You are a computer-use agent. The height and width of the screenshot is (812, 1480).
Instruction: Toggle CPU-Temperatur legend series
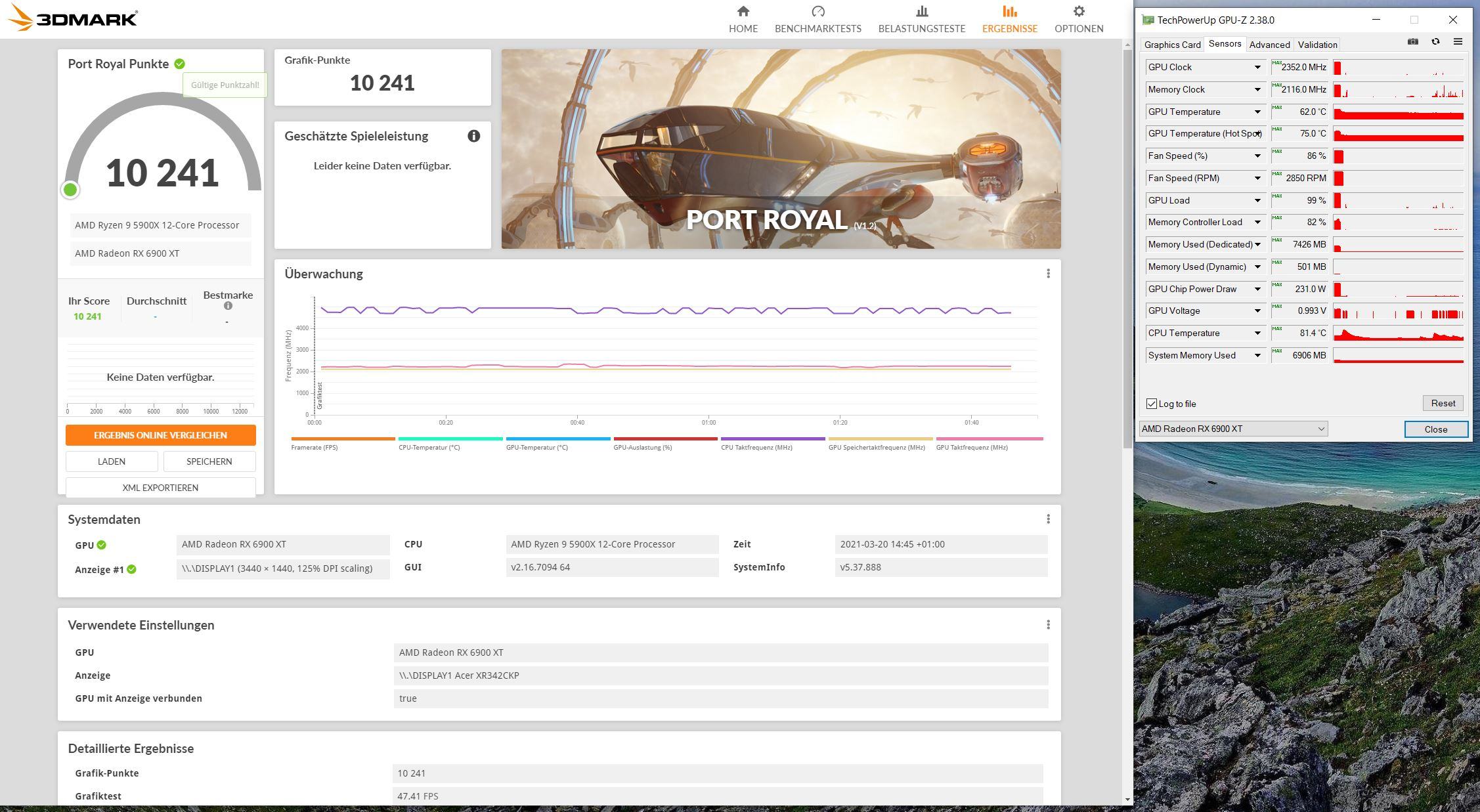click(x=450, y=443)
